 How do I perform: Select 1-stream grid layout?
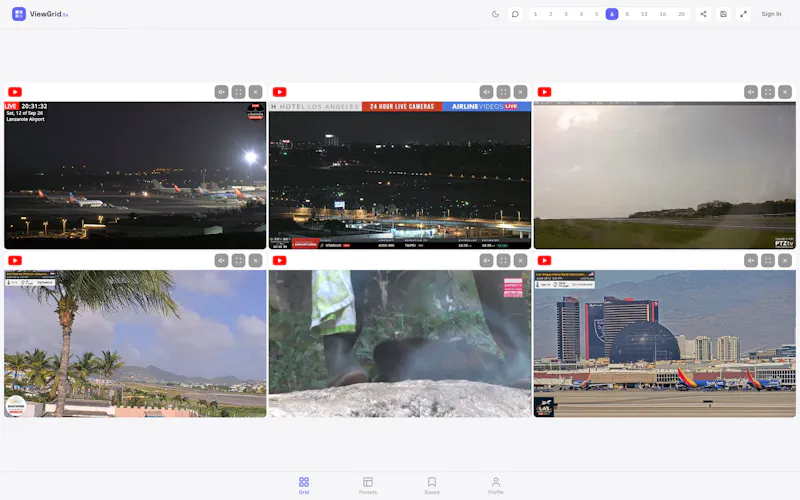(x=535, y=14)
